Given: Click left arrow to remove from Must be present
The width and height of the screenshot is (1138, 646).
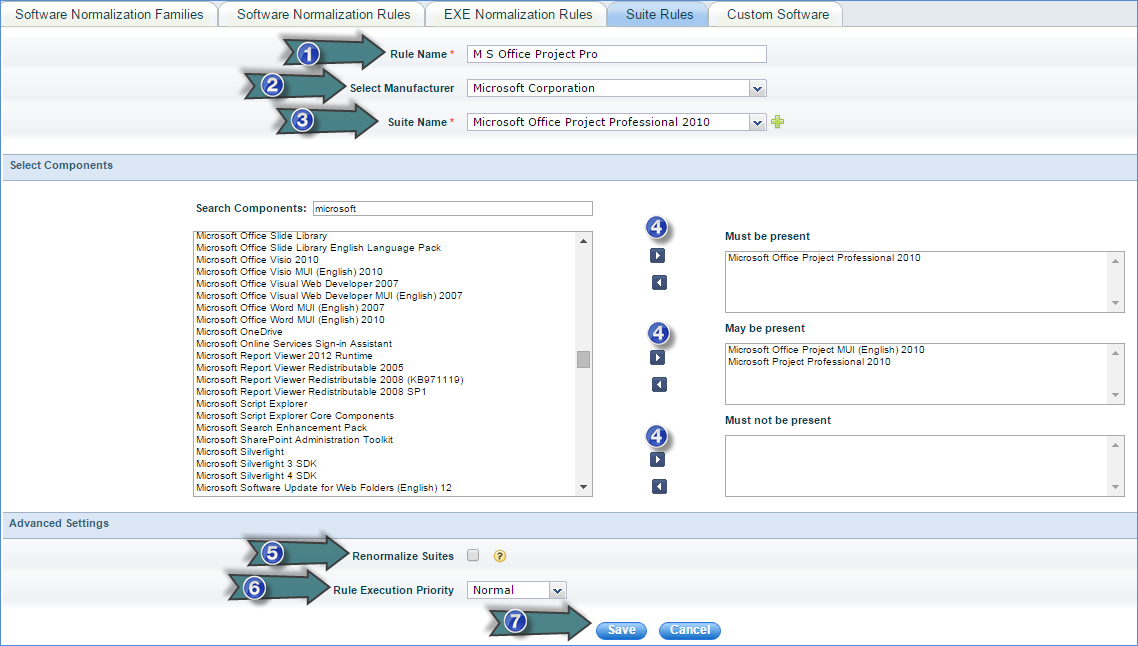Looking at the screenshot, I should [x=658, y=283].
